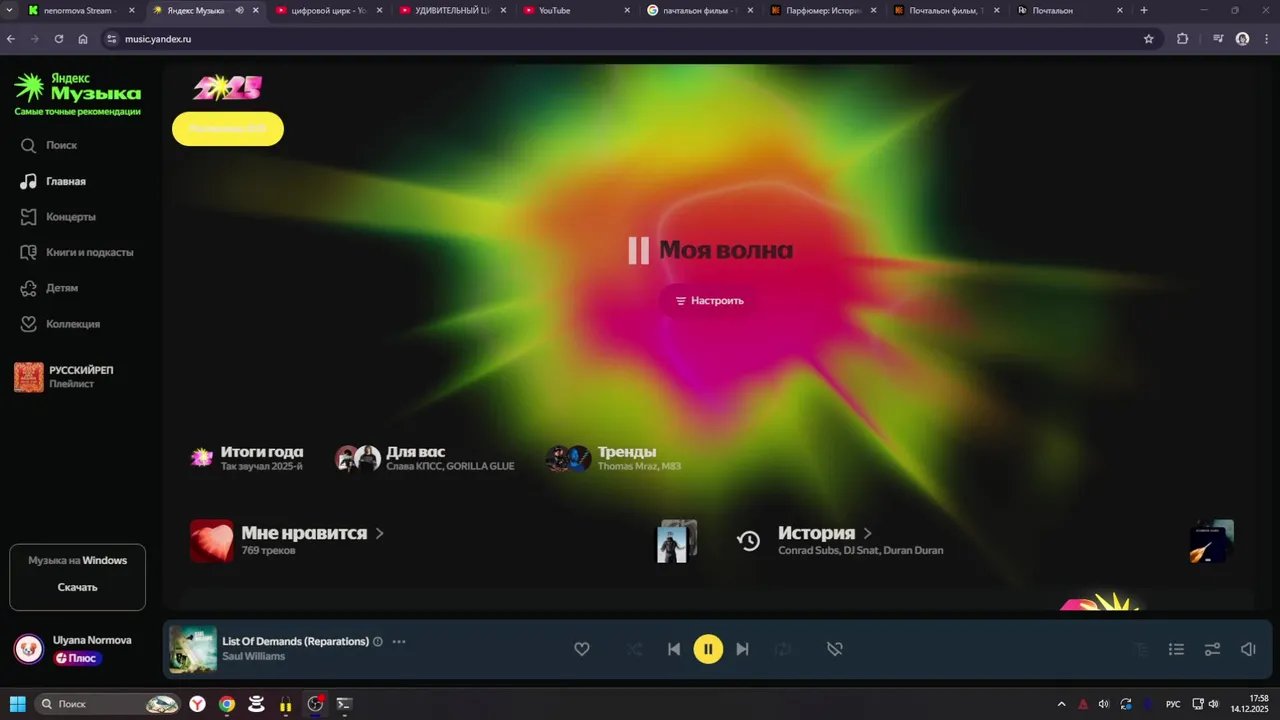Image resolution: width=1280 pixels, height=720 pixels.
Task: Open Yandex Browser from the taskbar
Action: click(198, 704)
